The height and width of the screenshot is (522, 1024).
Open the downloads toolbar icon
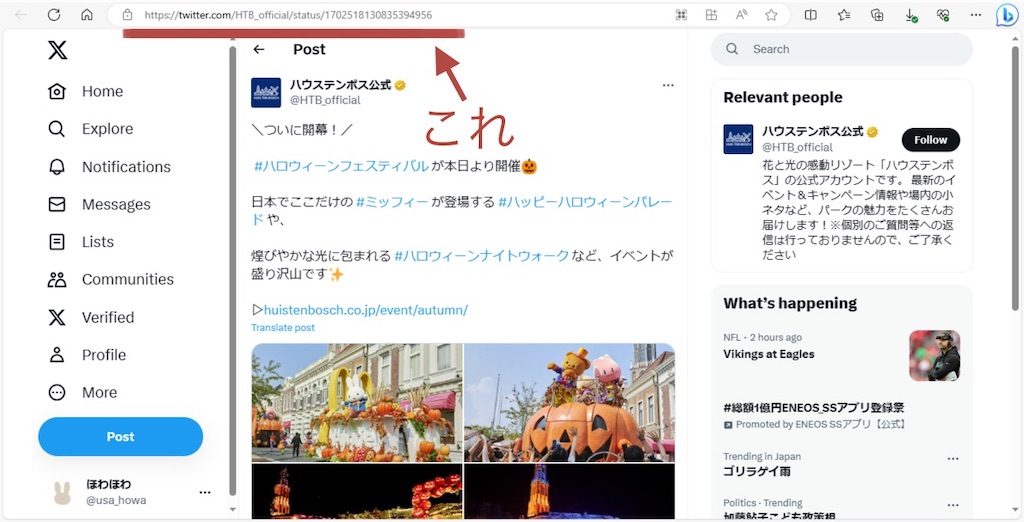point(910,16)
